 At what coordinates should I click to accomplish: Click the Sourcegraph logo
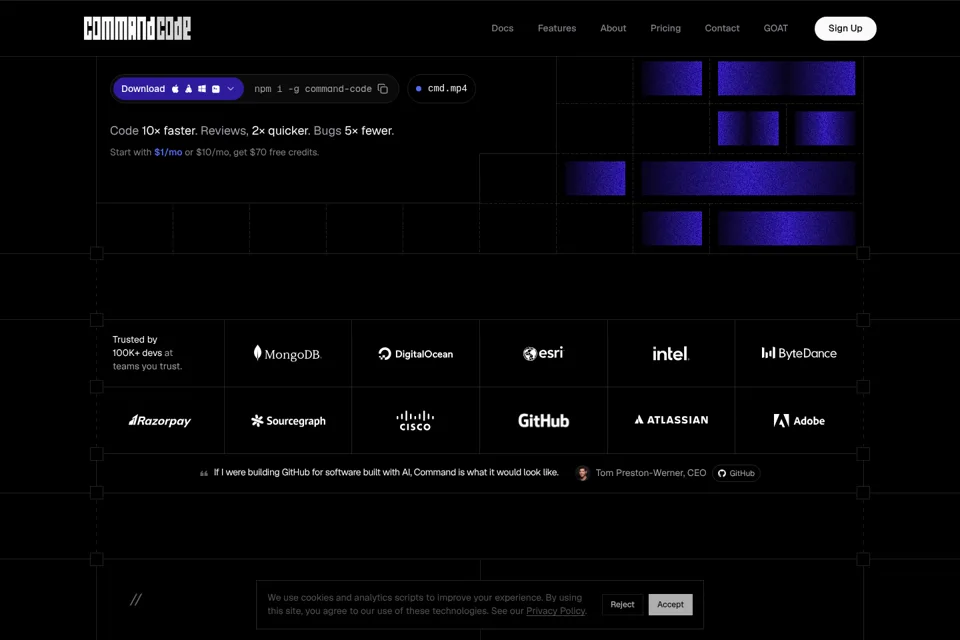(288, 421)
